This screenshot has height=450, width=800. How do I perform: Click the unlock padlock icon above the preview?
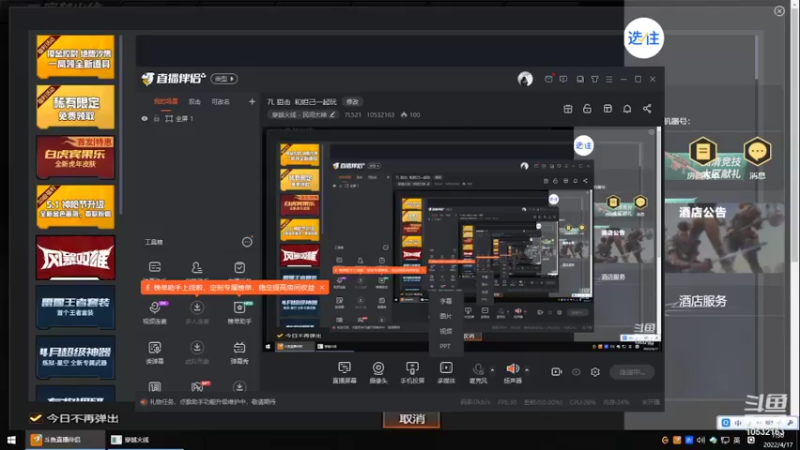click(587, 109)
